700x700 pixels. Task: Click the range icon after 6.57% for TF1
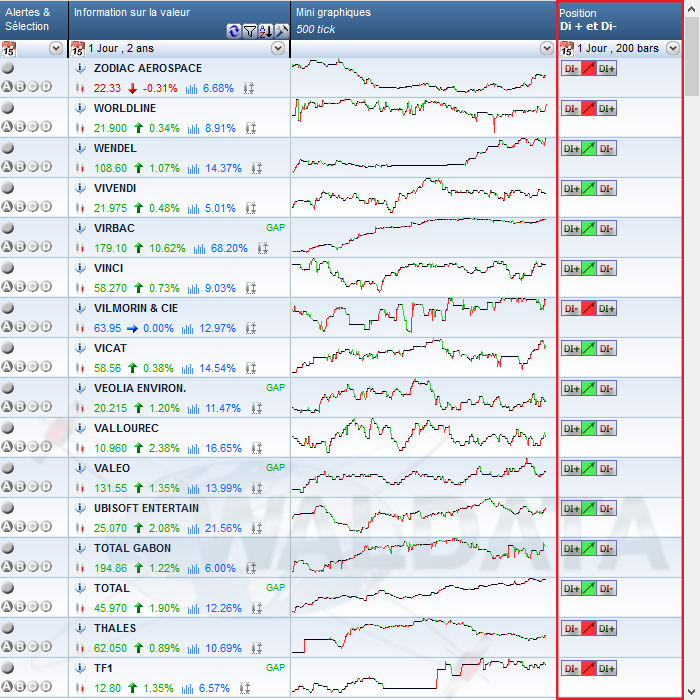(x=245, y=688)
